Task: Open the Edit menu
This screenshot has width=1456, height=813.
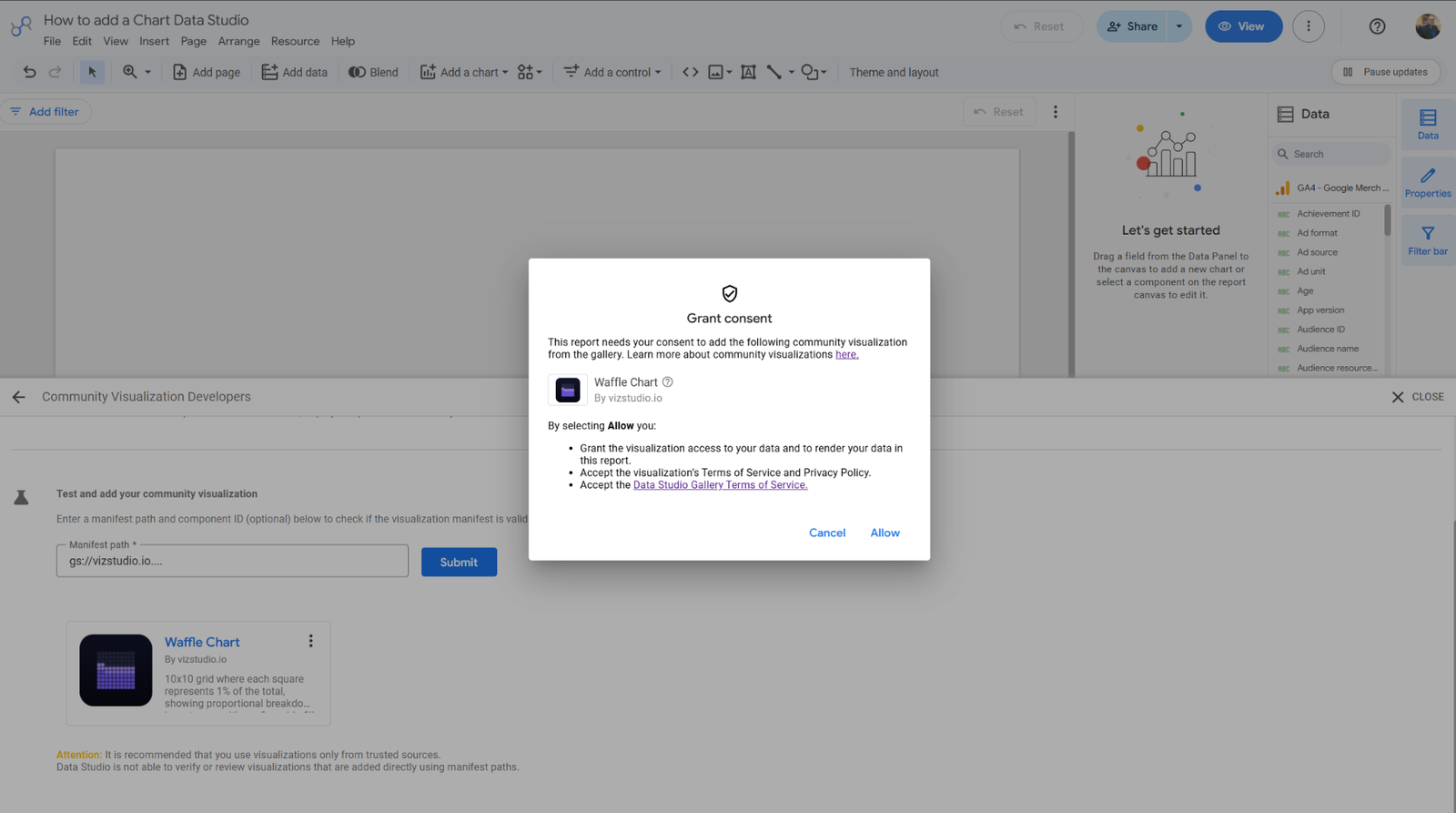Action: [x=82, y=41]
